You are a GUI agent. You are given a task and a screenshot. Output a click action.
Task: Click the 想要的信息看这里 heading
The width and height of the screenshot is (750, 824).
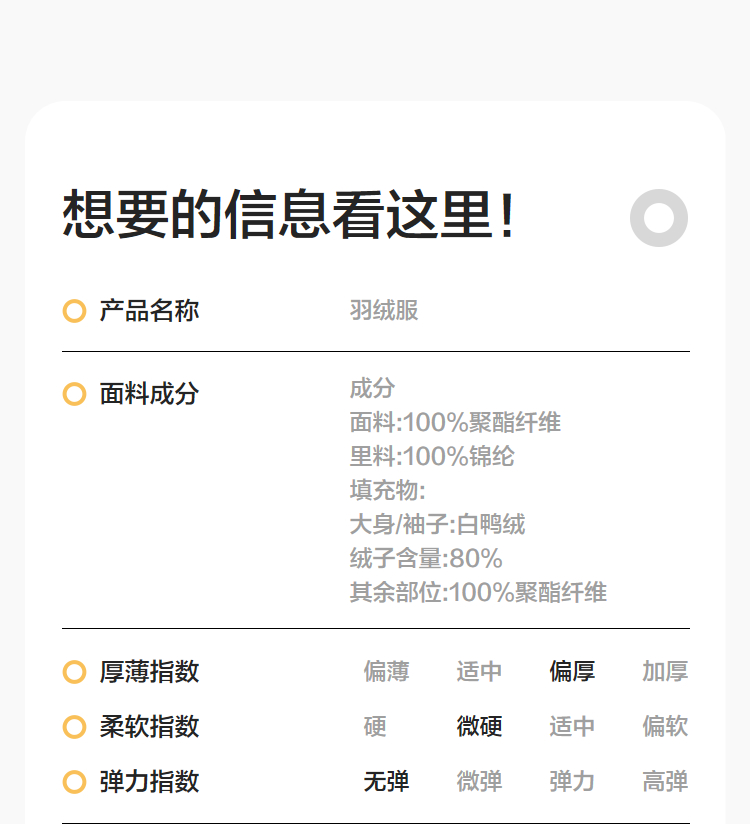[290, 216]
